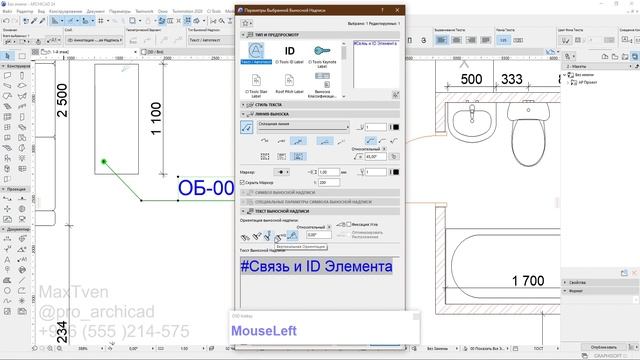Click the leader angle 45,00 field
The image size is (640, 360).
point(375,156)
